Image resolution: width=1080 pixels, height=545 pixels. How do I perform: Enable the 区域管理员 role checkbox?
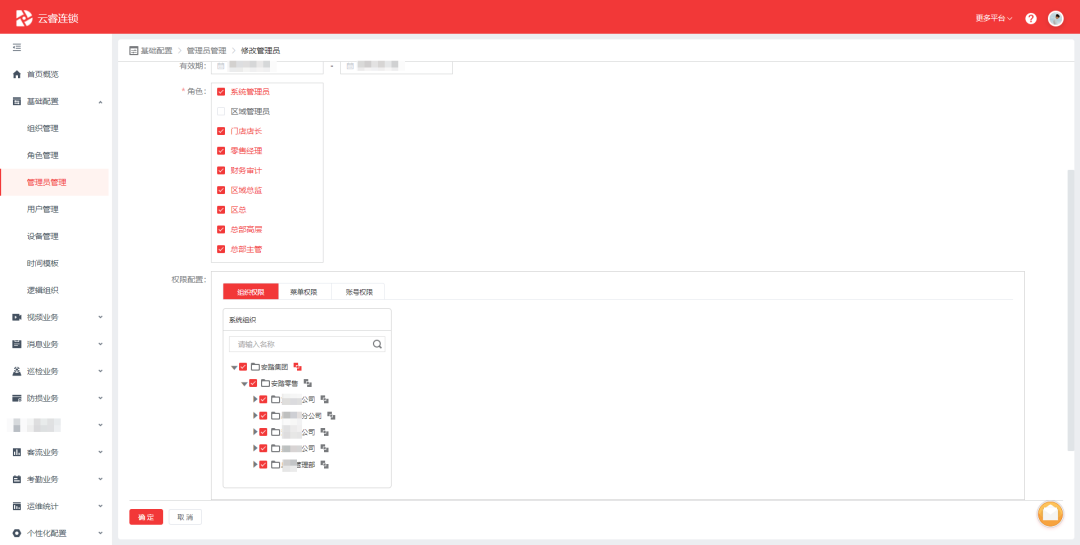click(x=221, y=111)
